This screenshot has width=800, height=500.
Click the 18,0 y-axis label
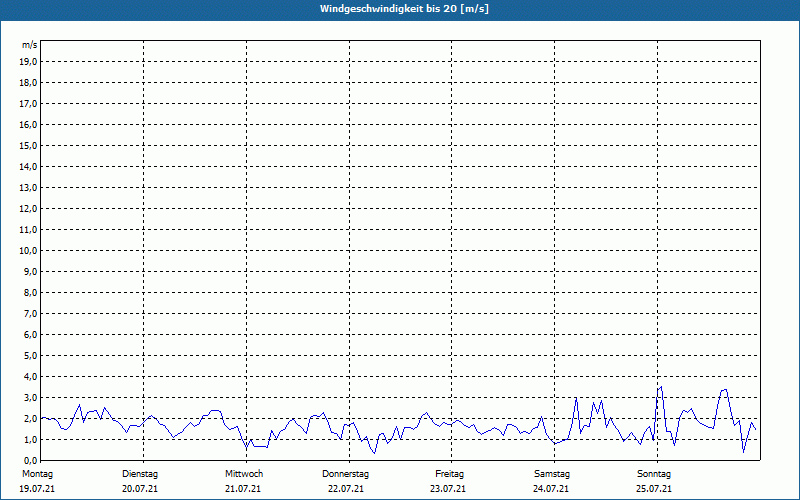point(30,83)
